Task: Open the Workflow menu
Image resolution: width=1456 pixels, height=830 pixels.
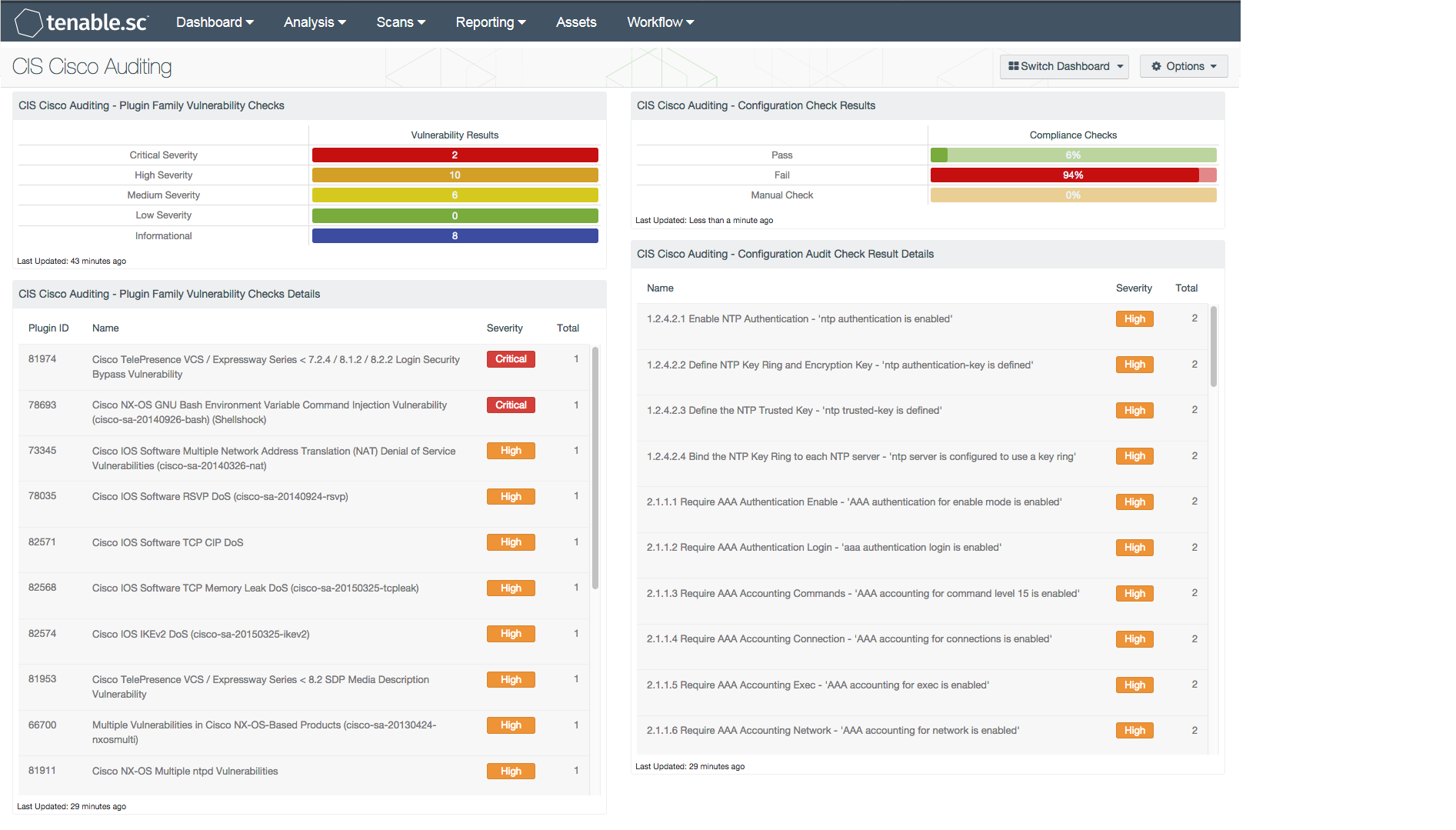Action: coord(661,22)
